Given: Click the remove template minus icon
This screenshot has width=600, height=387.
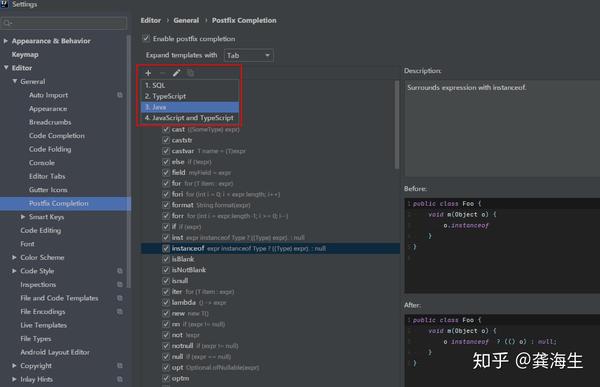Looking at the screenshot, I should (x=162, y=73).
